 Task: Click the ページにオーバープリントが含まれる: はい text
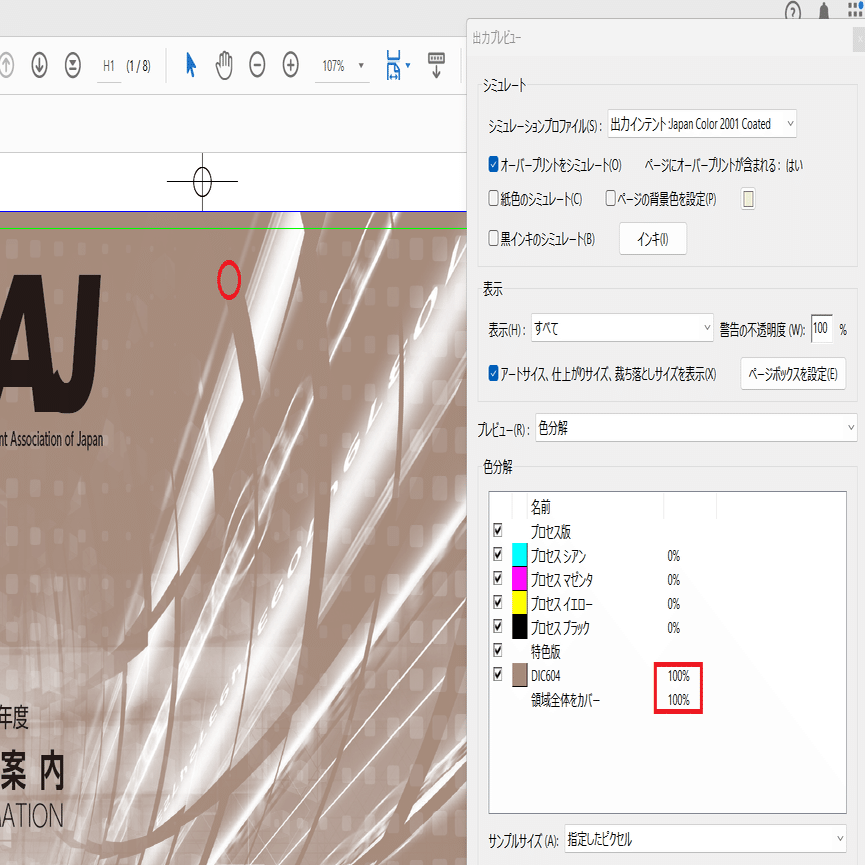[x=723, y=165]
